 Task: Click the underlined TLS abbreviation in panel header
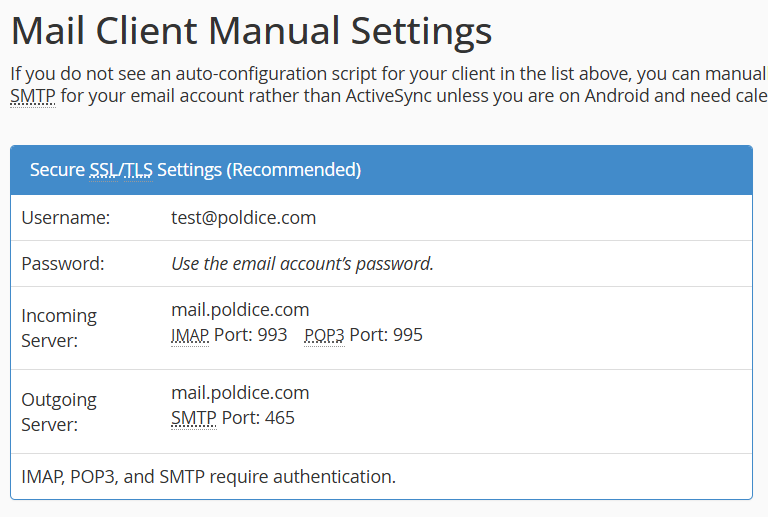[x=138, y=170]
